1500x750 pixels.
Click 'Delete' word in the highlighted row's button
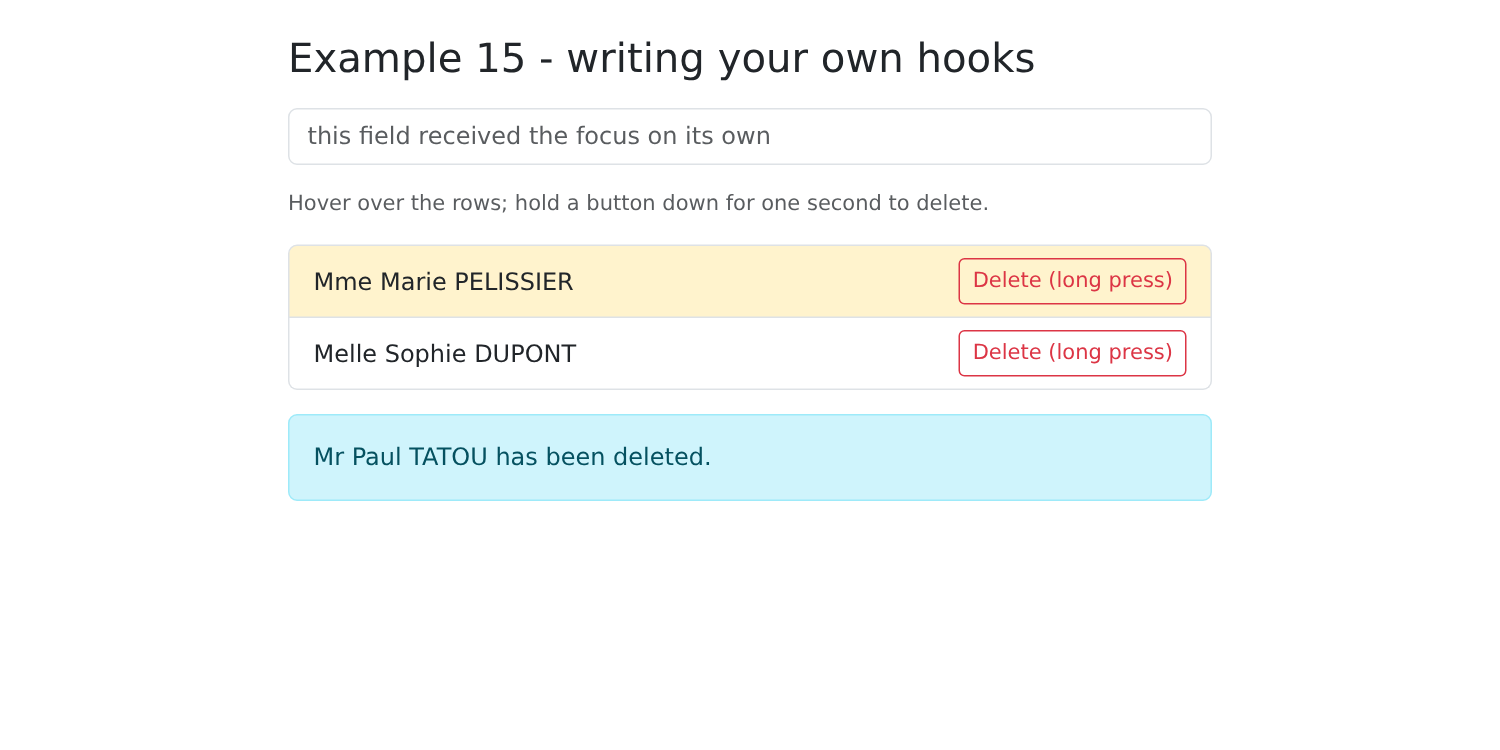pos(1007,280)
